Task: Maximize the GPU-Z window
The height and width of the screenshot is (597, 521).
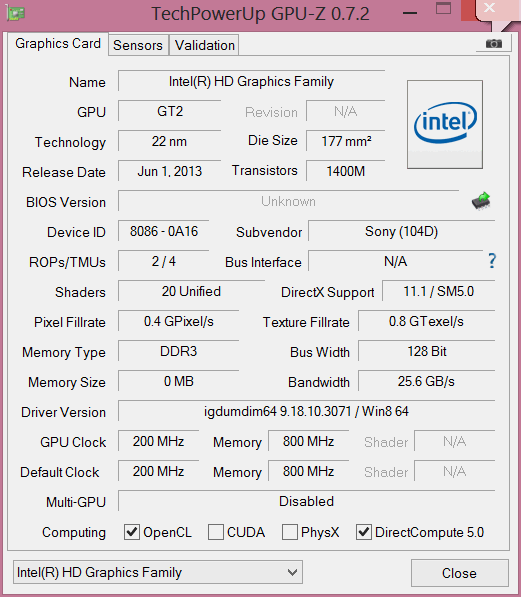Action: click(443, 8)
